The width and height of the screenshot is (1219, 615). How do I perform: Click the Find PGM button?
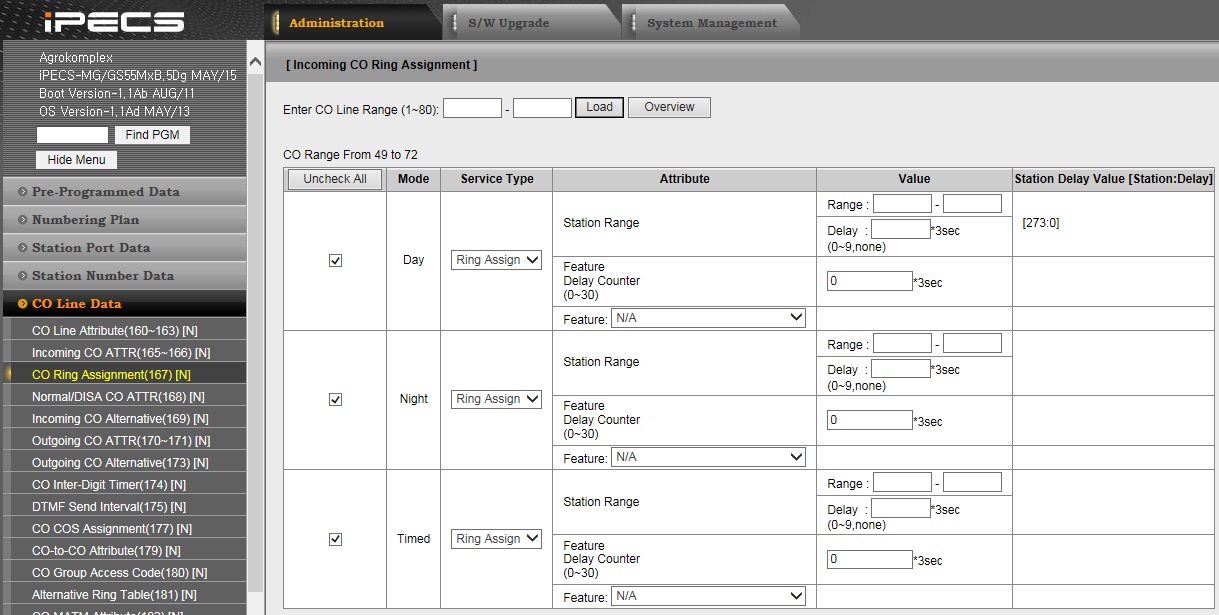pyautogui.click(x=152, y=135)
